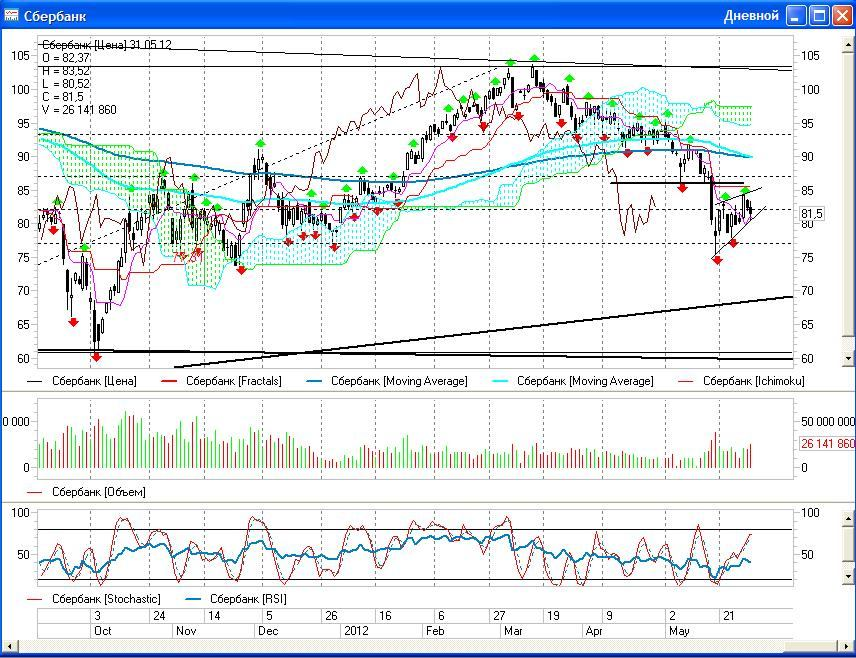Image resolution: width=856 pixels, height=658 pixels.
Task: Click the 'Сбербанк [Цена] 31.05.12' header line
Action: tap(106, 45)
